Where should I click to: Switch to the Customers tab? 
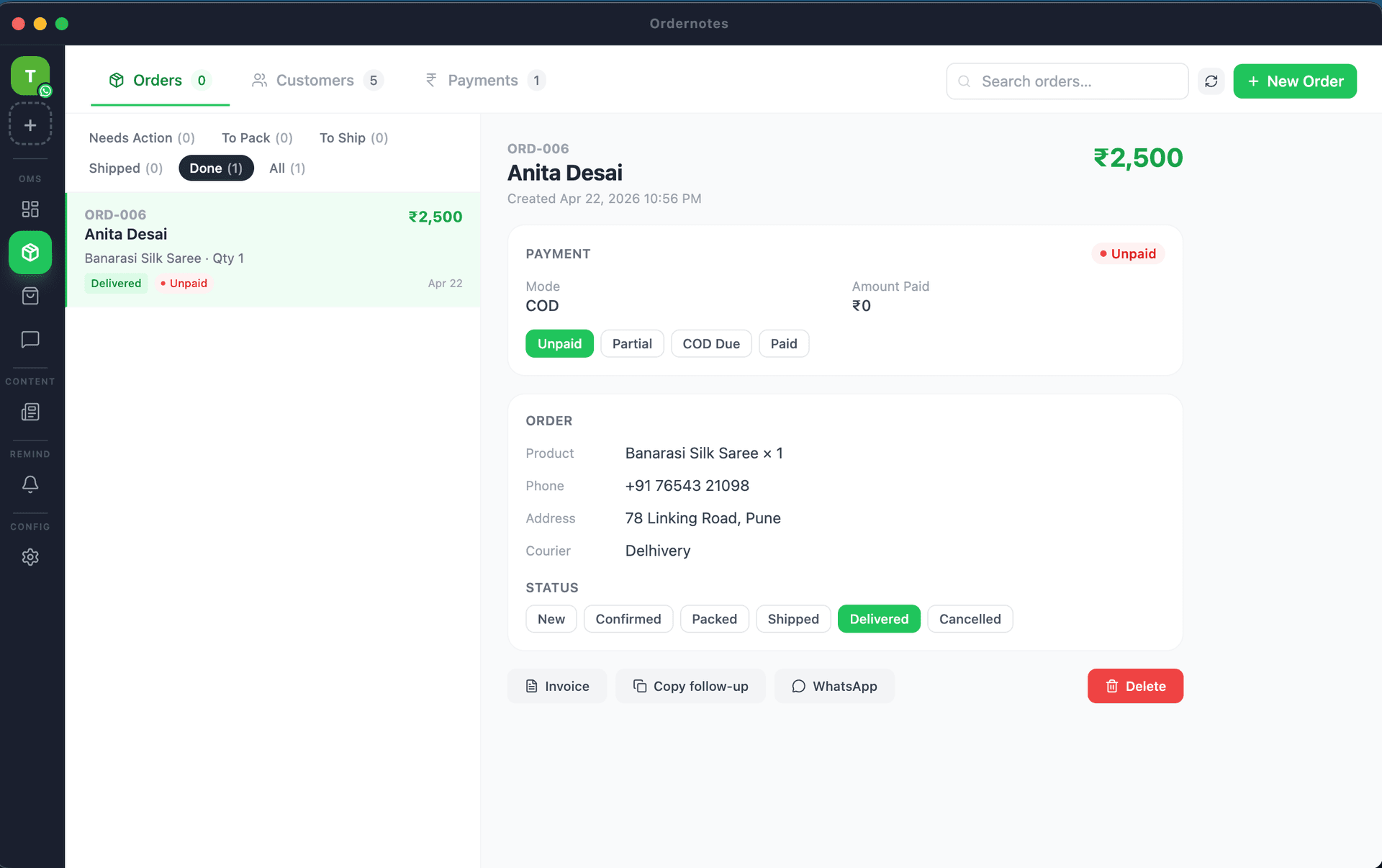(x=315, y=81)
